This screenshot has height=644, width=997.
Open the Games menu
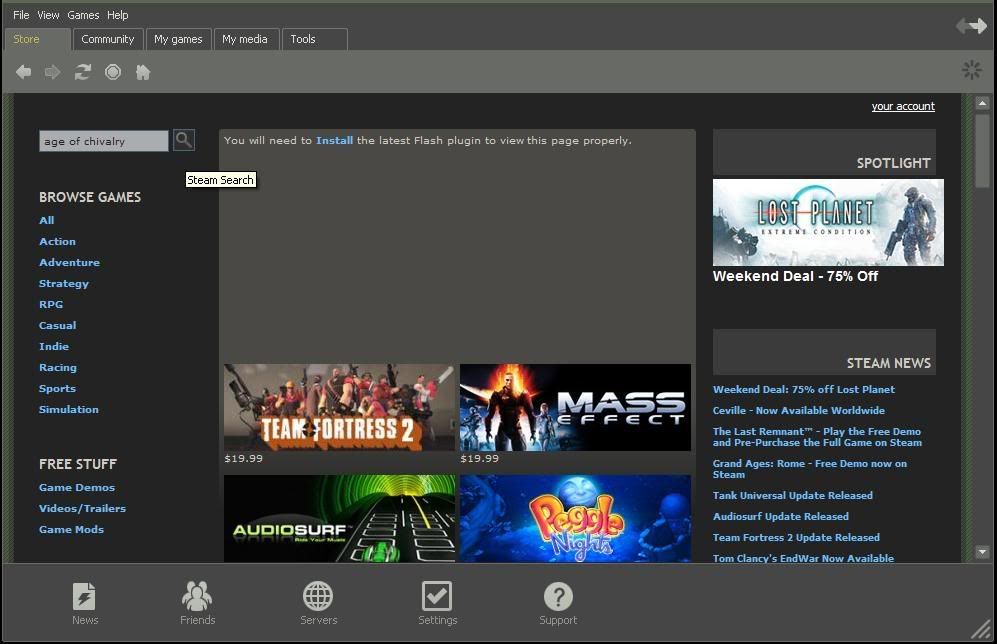pyautogui.click(x=83, y=15)
